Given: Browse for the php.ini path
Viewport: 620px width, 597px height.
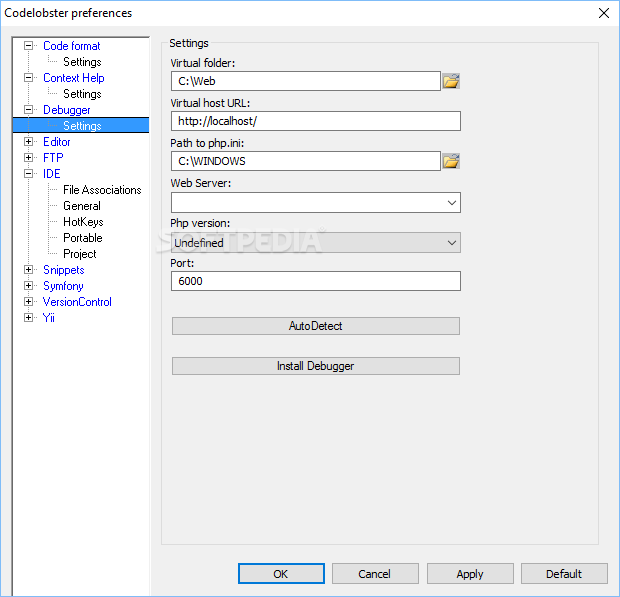Looking at the screenshot, I should [451, 161].
